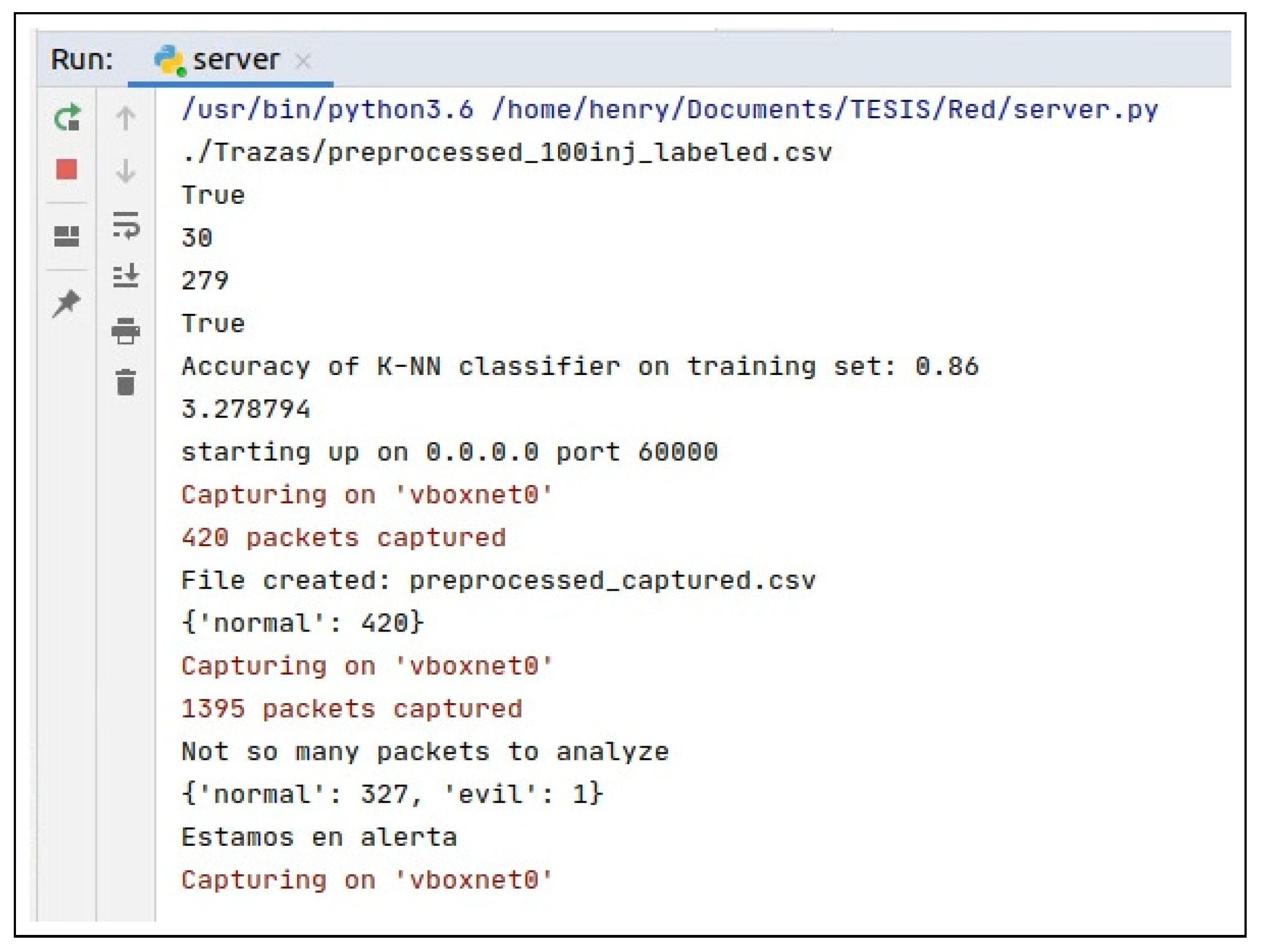1261x952 pixels.
Task: Click the up arrow in console toolbar
Action: coord(126,118)
